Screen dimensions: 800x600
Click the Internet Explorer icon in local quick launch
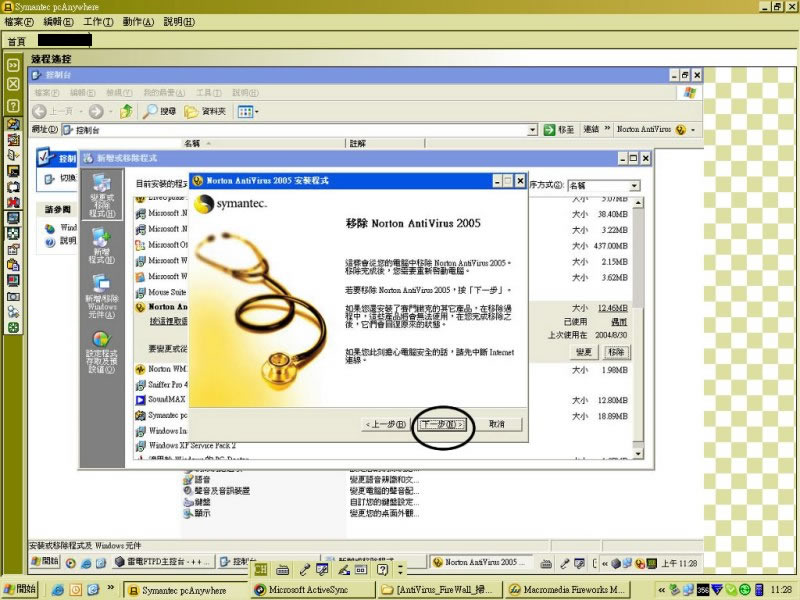pos(58,590)
